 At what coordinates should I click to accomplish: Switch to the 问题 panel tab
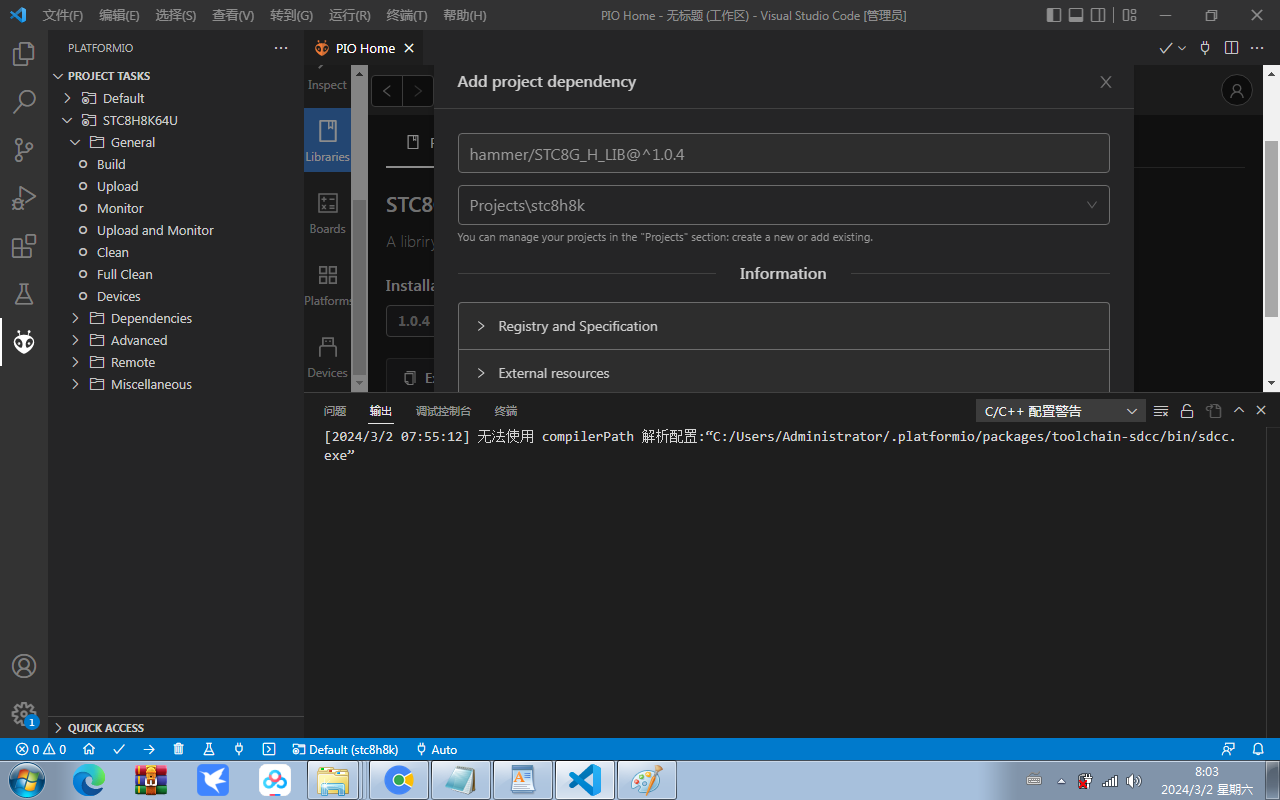335,411
